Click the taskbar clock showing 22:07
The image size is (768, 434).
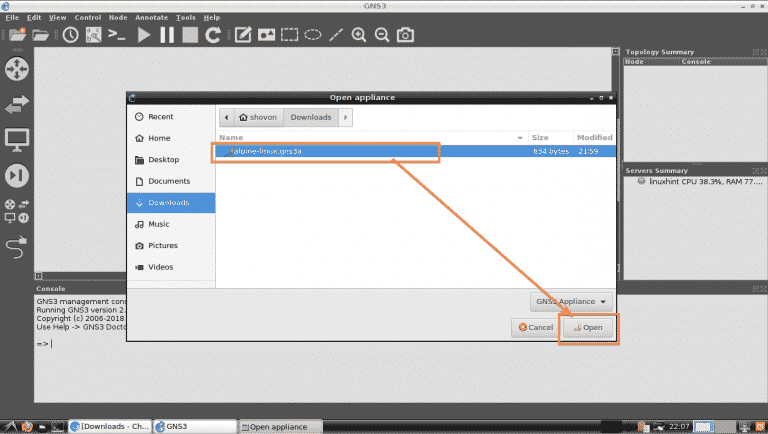pos(679,427)
